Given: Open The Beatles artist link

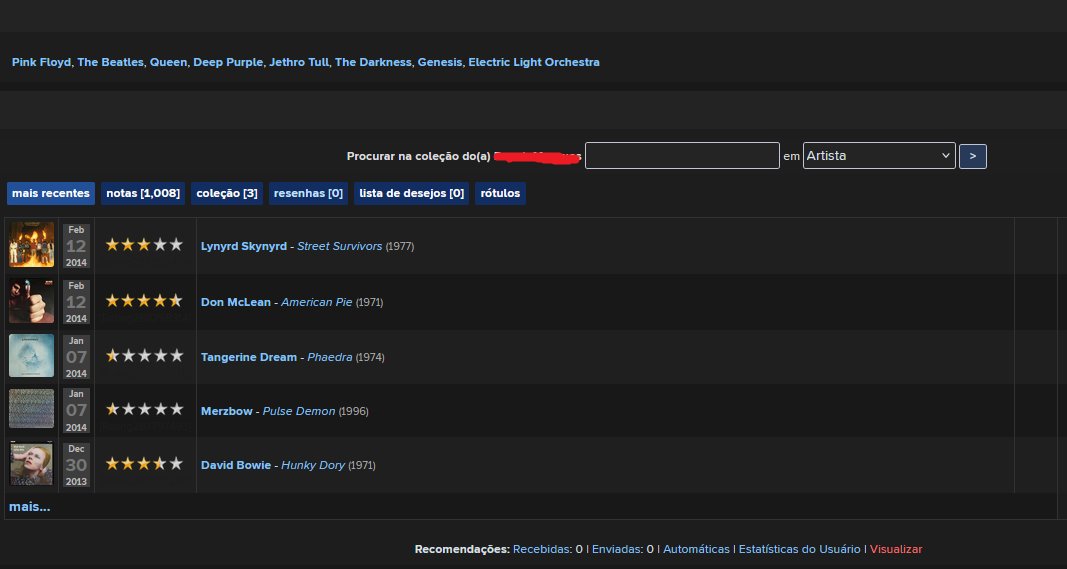Looking at the screenshot, I should (x=110, y=62).
